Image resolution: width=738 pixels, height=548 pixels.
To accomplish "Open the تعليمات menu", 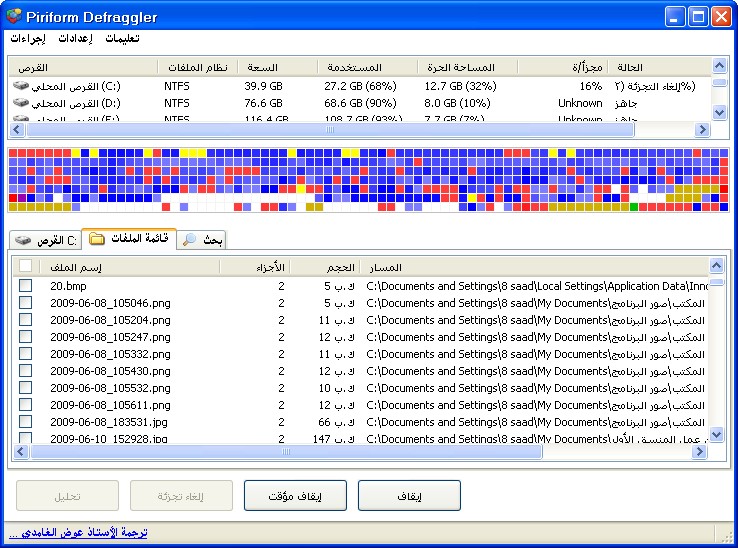I will pos(122,39).
